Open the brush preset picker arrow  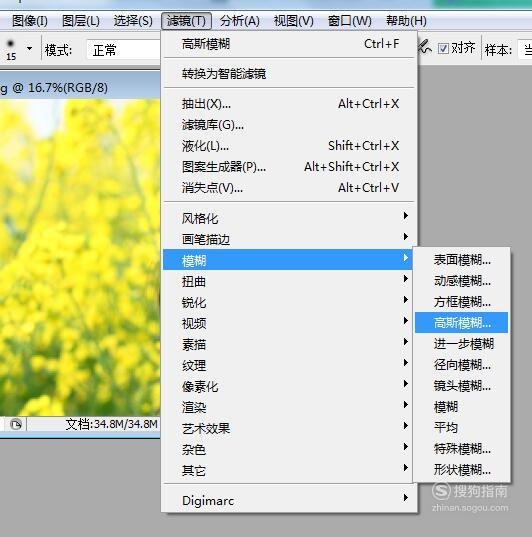coord(29,49)
